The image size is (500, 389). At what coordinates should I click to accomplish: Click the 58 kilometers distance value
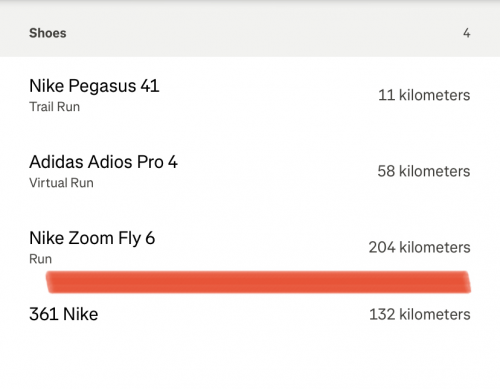coord(424,171)
